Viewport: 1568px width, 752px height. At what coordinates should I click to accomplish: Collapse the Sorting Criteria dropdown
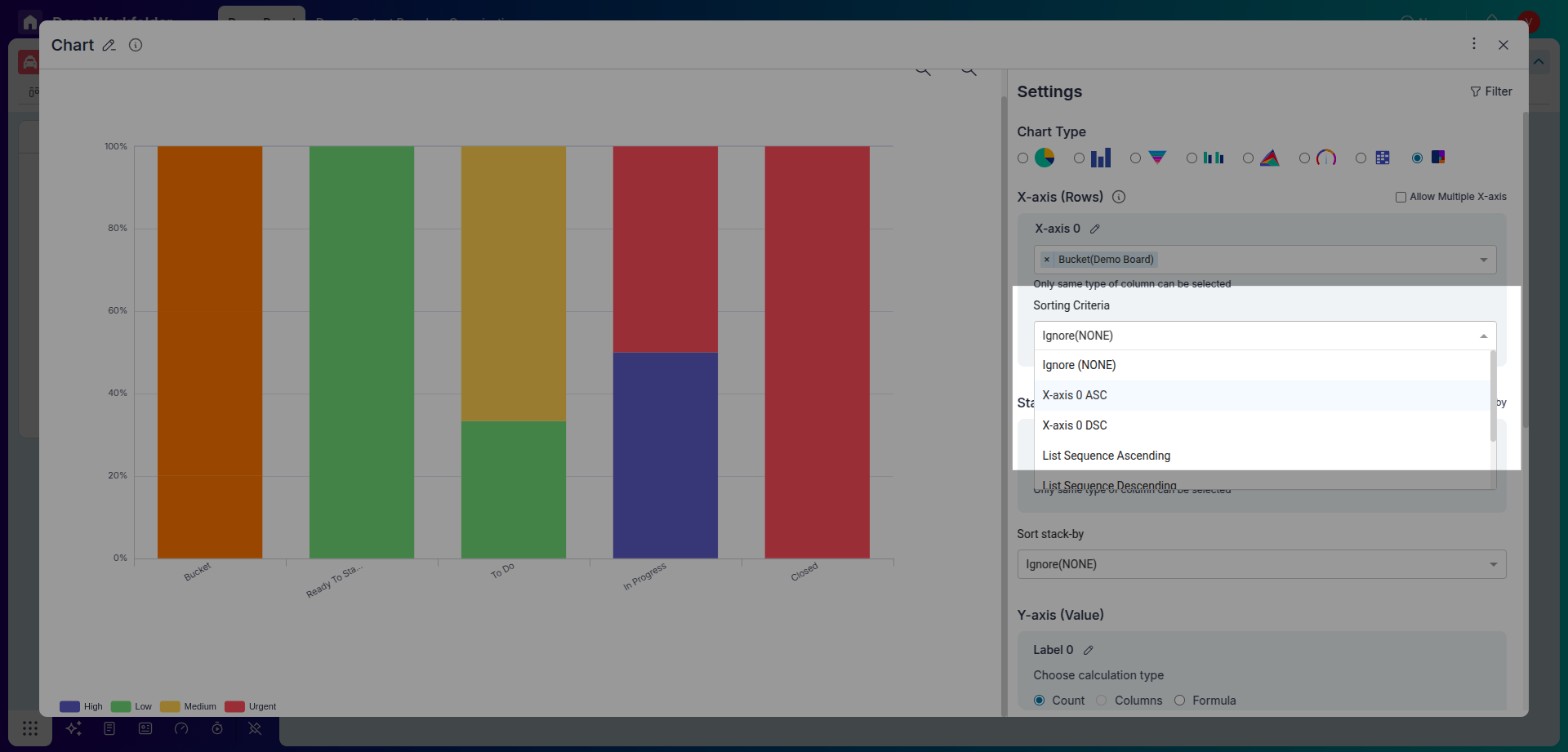click(x=1484, y=336)
